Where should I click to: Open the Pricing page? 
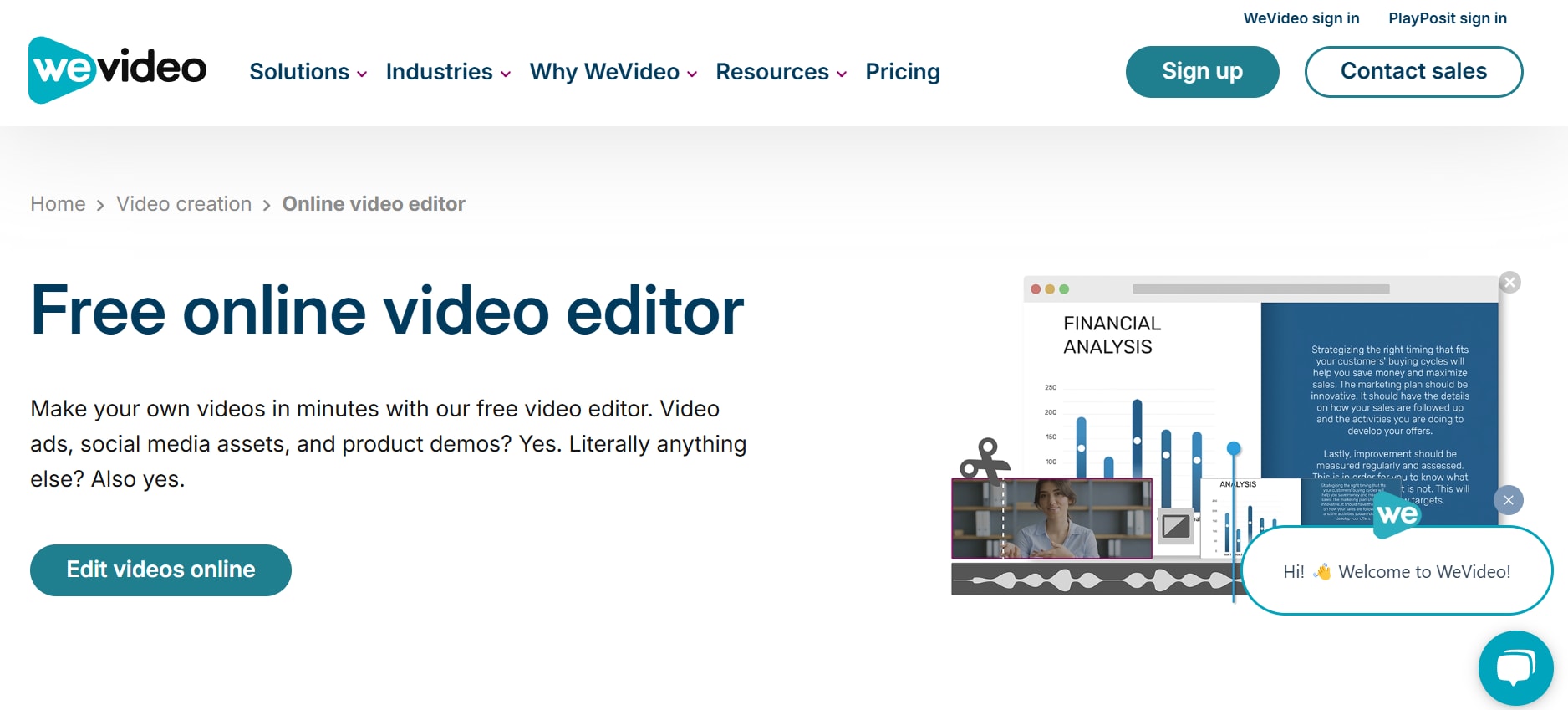[903, 72]
